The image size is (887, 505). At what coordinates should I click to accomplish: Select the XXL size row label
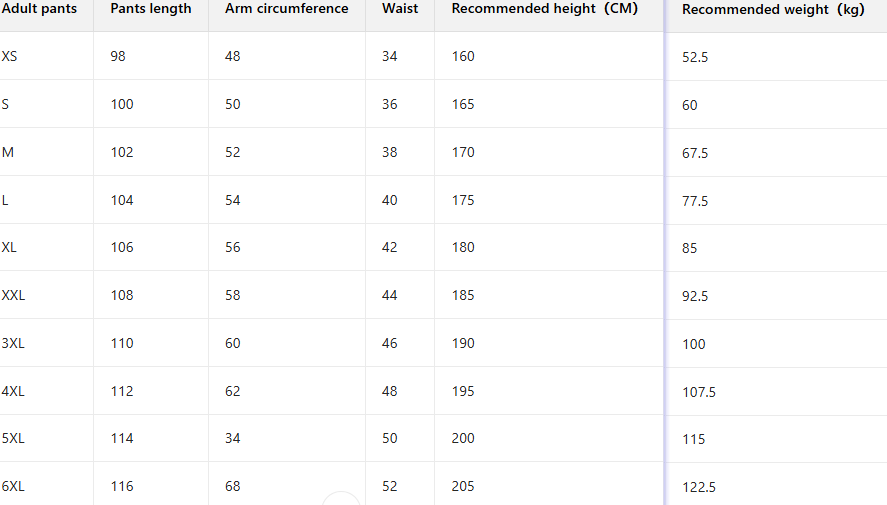tap(14, 296)
